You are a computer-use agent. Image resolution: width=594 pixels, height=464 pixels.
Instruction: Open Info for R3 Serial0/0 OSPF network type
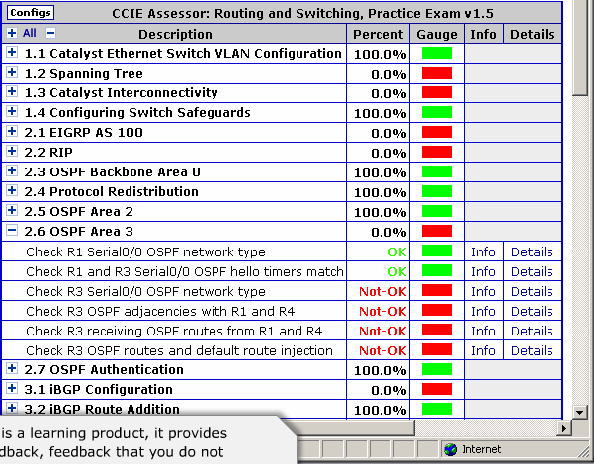483,291
